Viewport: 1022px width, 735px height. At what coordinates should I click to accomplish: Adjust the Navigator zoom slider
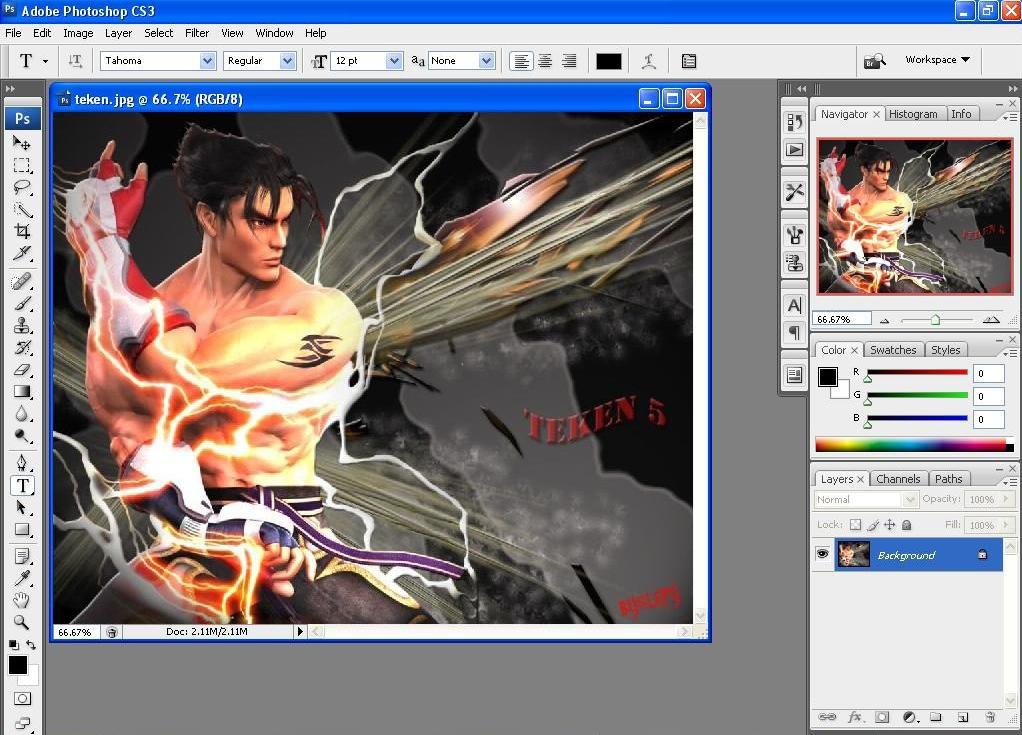point(935,319)
